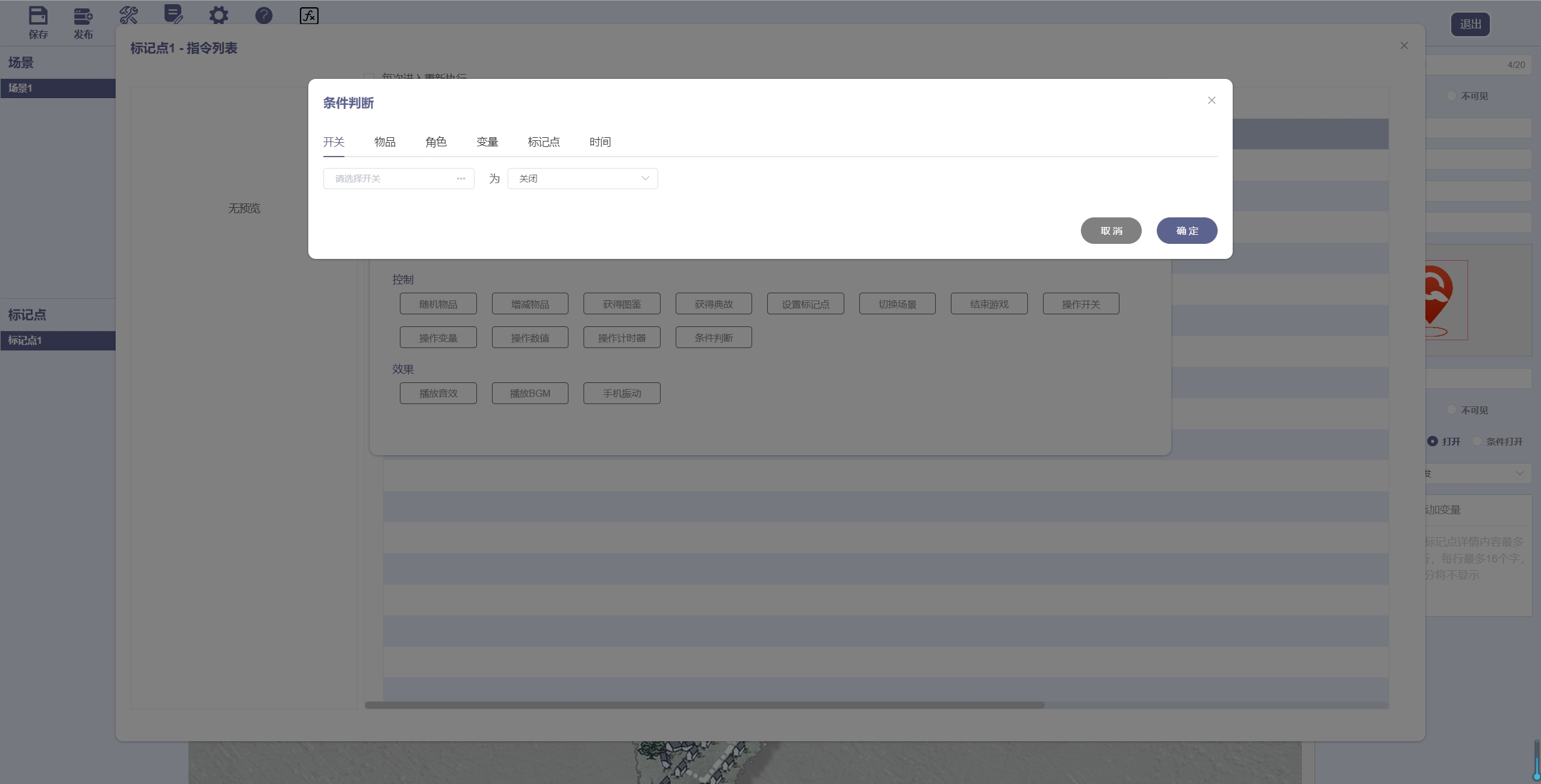Switch to the 变量 tab
The image size is (1541, 784).
(487, 142)
